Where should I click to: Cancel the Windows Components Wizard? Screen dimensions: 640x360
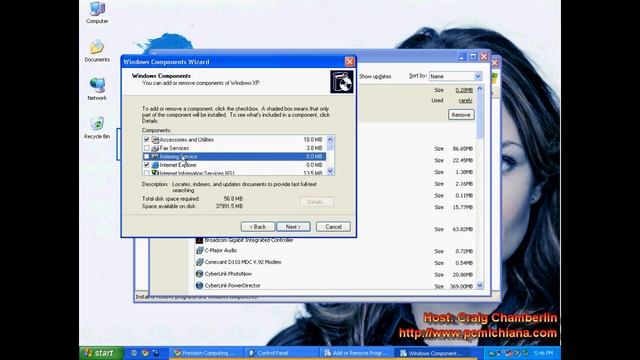[x=333, y=227]
